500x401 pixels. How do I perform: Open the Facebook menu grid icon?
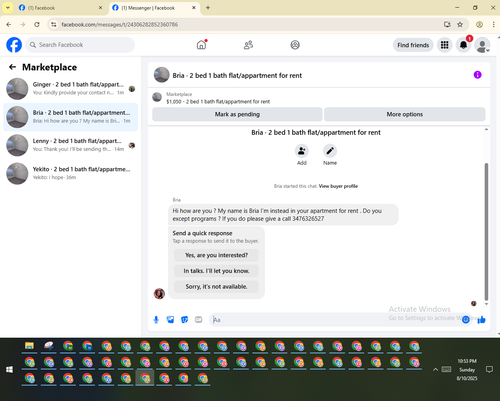point(444,45)
